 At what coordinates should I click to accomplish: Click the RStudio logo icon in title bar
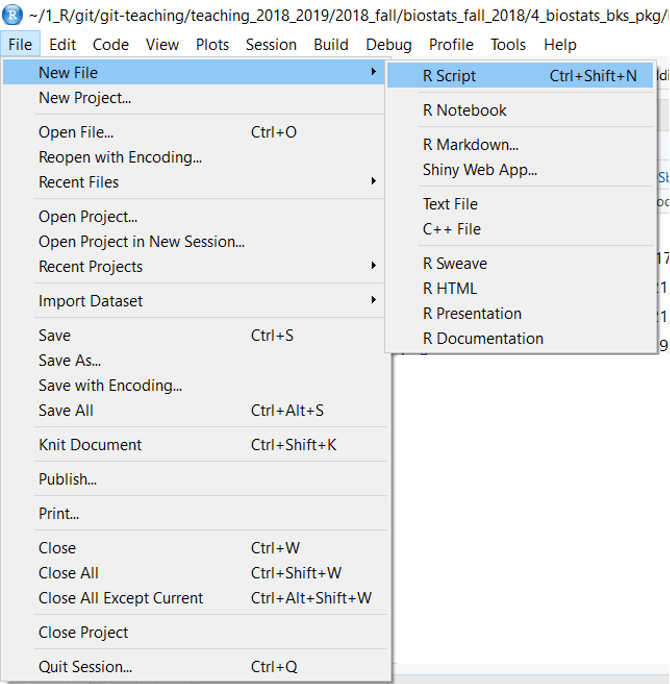point(12,14)
